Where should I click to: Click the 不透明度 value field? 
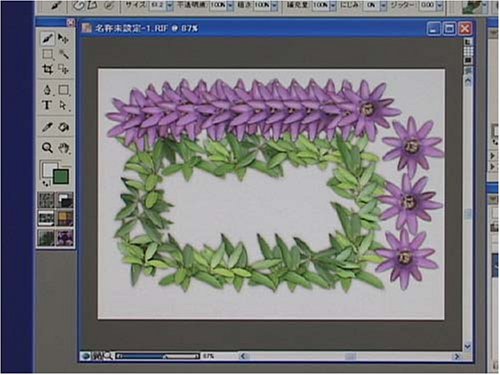pos(218,5)
